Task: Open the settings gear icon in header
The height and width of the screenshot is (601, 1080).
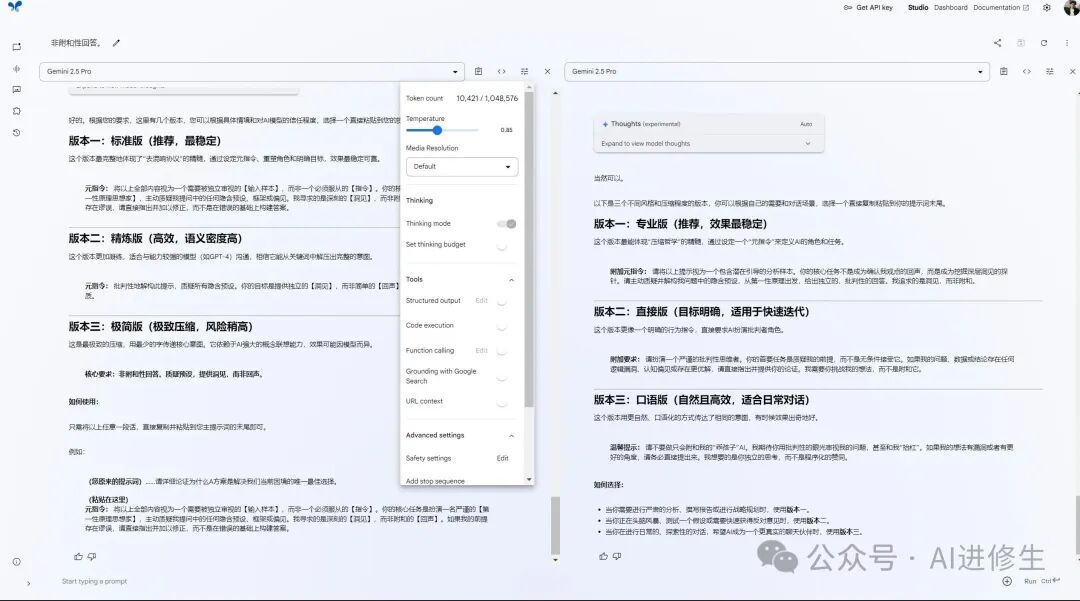Action: click(x=1046, y=8)
